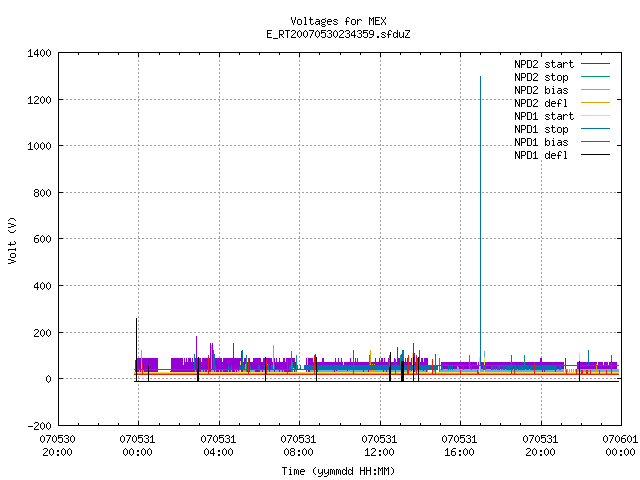Click the x-axis tick '070531 16:00'
640x480 pixels.
click(459, 446)
